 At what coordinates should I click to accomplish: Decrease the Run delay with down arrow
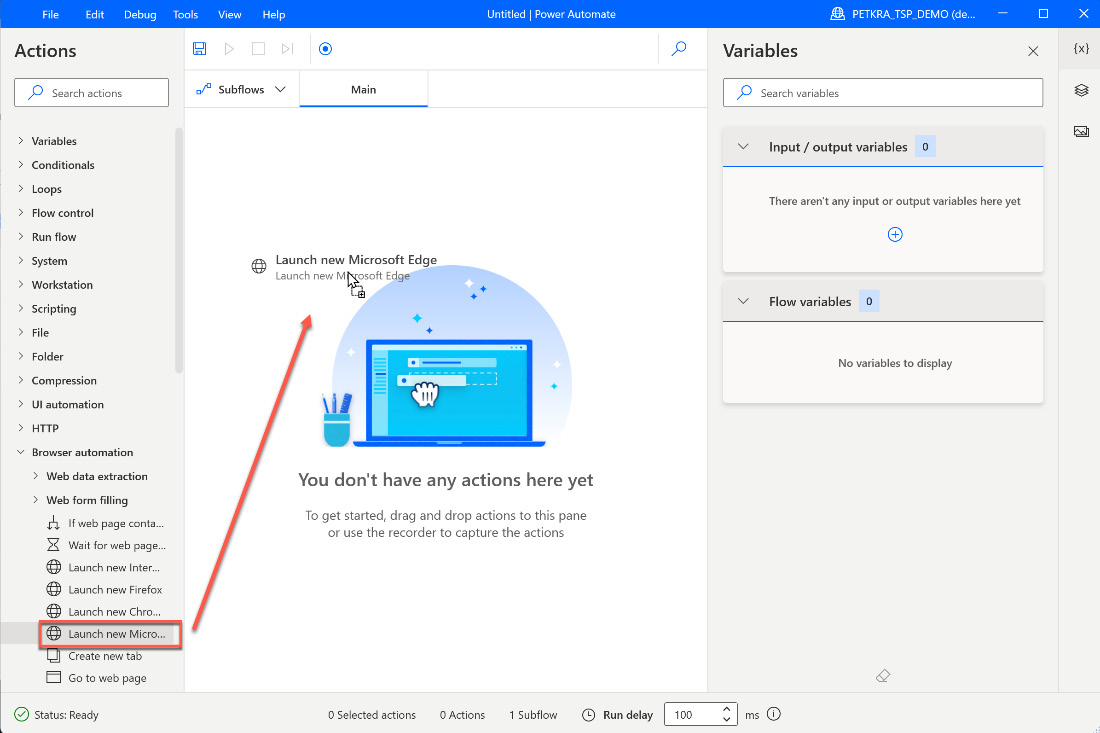[727, 720]
